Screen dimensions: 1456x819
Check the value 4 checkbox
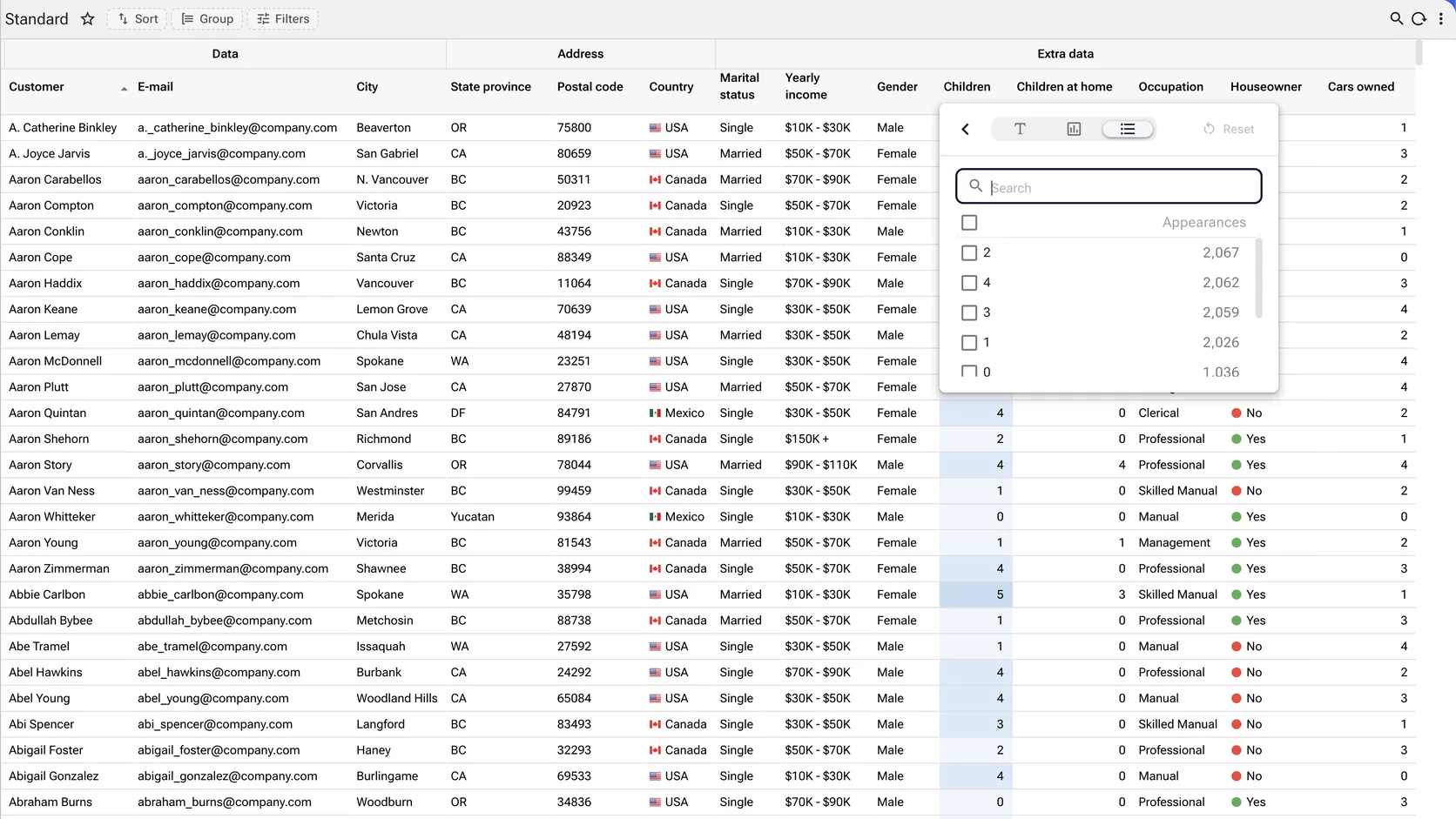(x=969, y=283)
